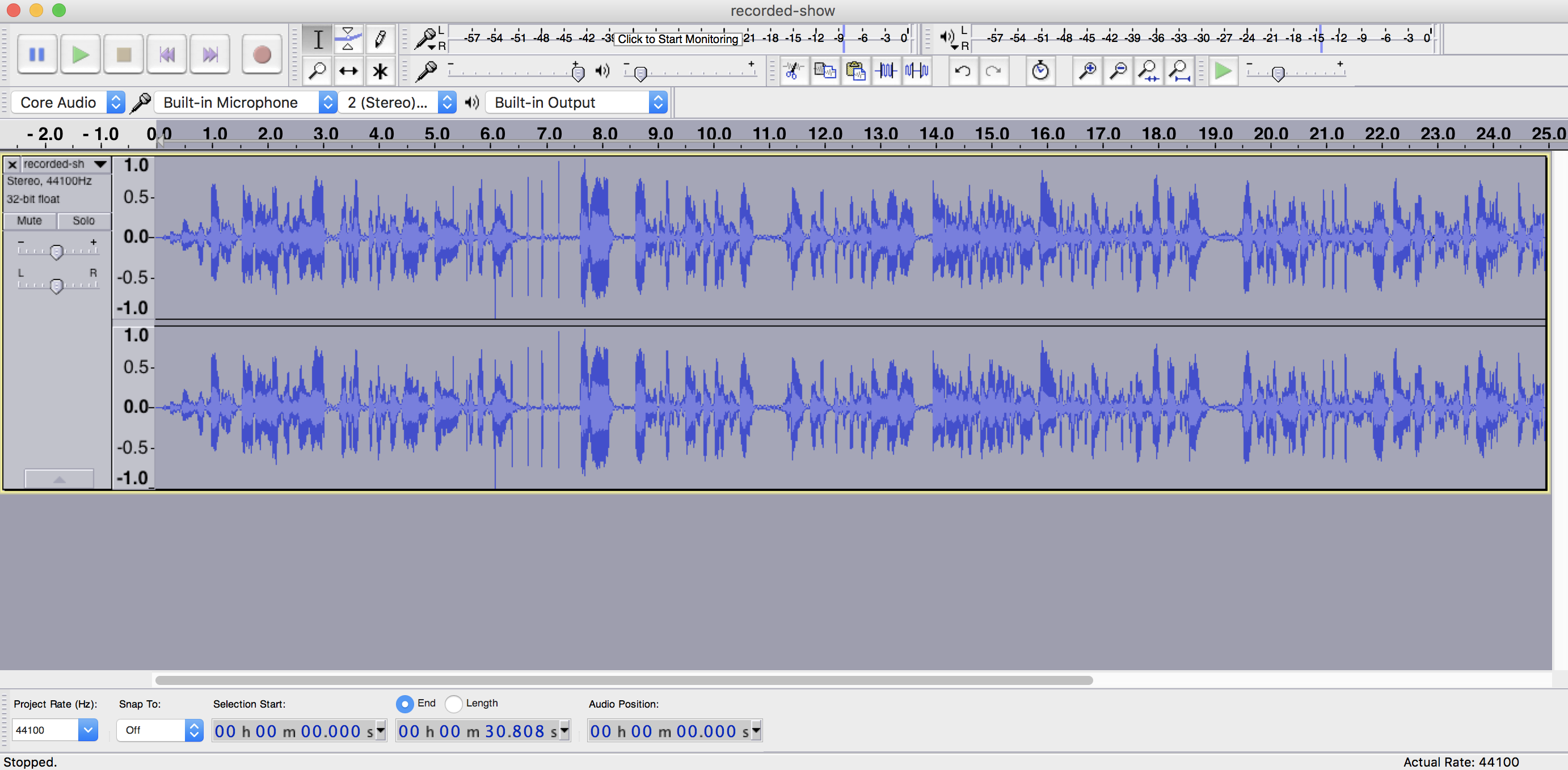
Task: Open the Built-in Output device dropdown
Action: pyautogui.click(x=576, y=102)
